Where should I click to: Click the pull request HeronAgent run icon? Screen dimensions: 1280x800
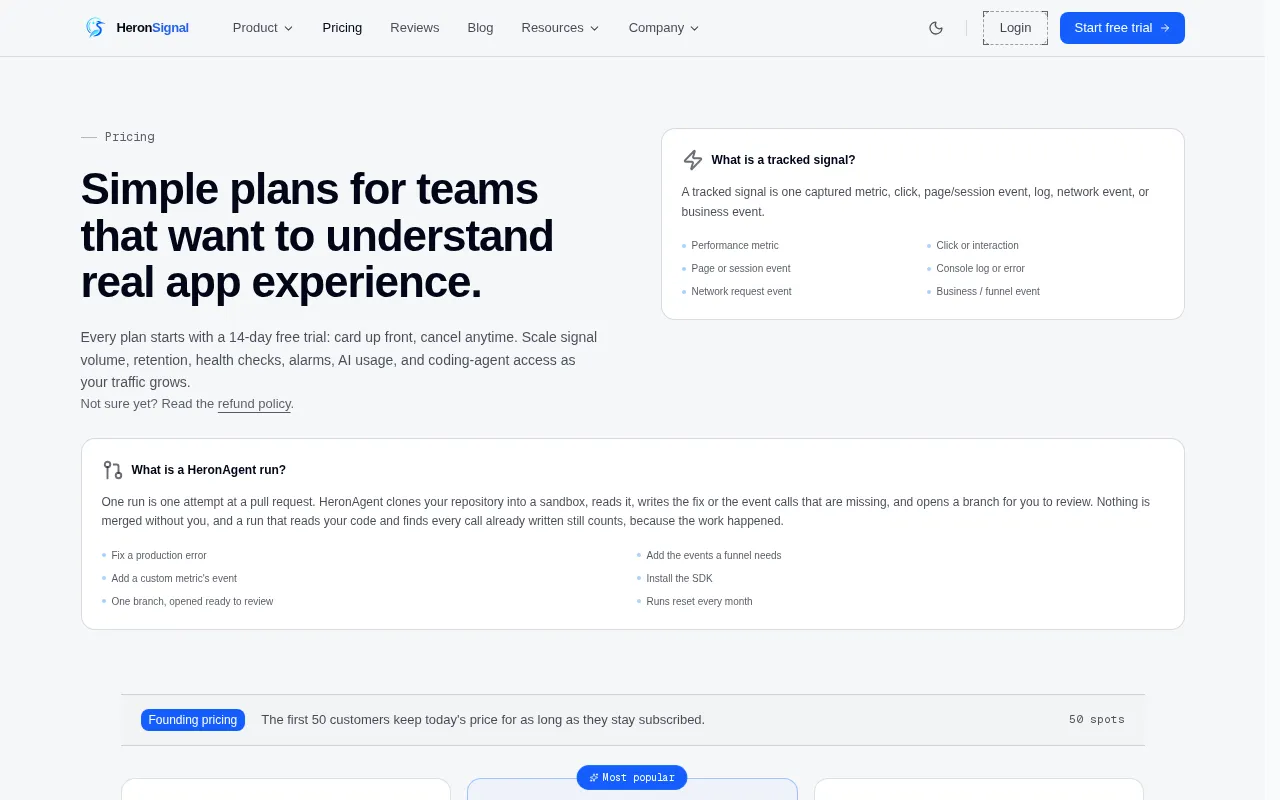point(113,470)
